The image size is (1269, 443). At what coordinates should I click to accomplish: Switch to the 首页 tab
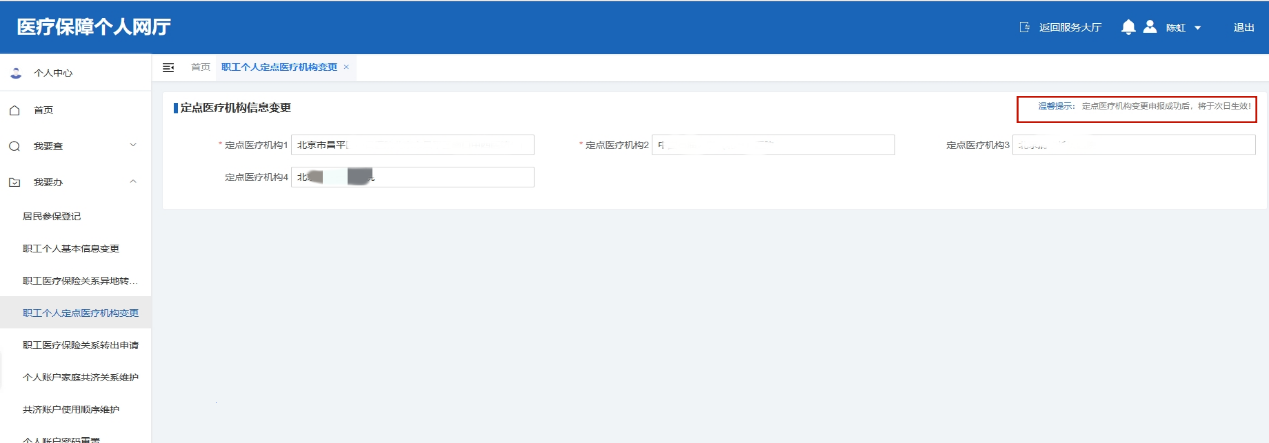pyautogui.click(x=200, y=67)
